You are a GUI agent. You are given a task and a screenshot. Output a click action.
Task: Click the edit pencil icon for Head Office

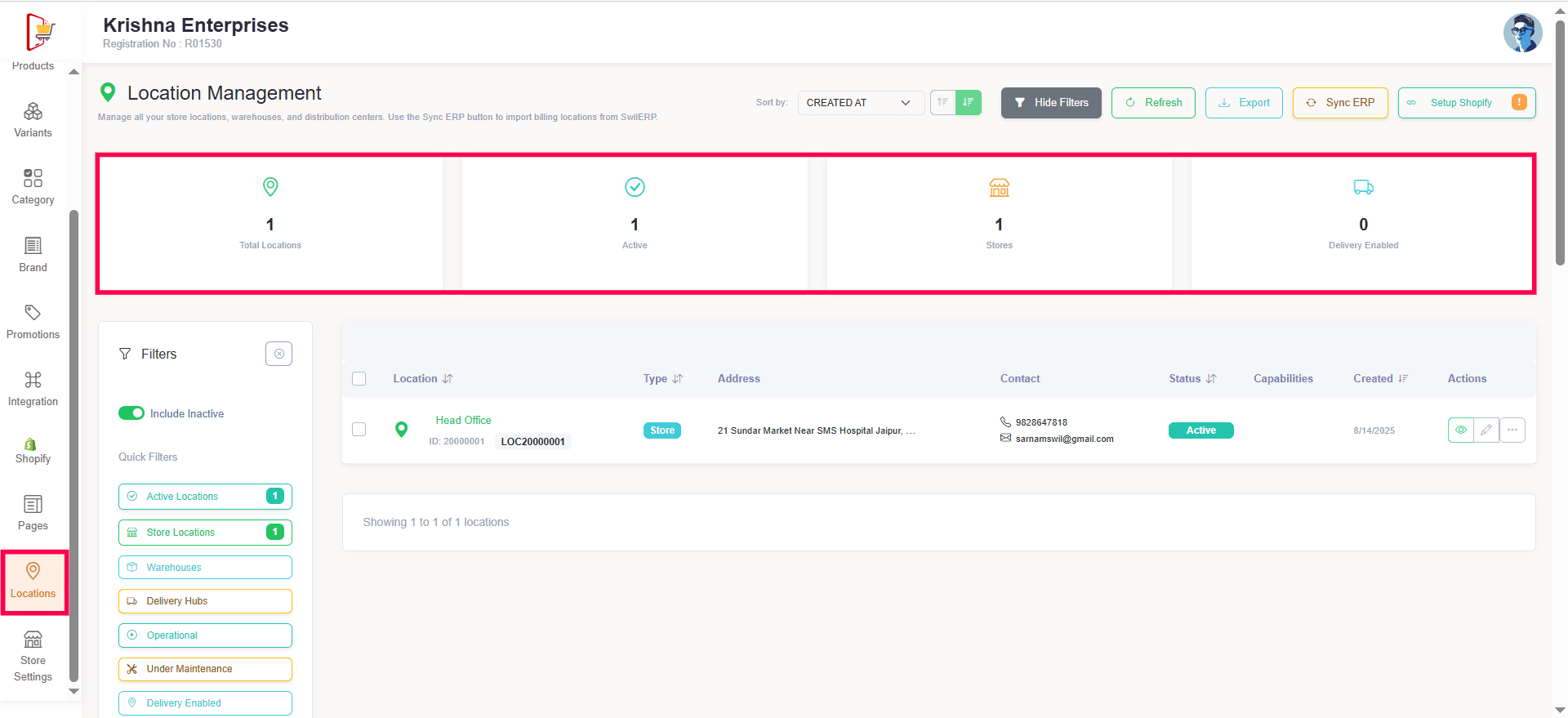(1486, 430)
